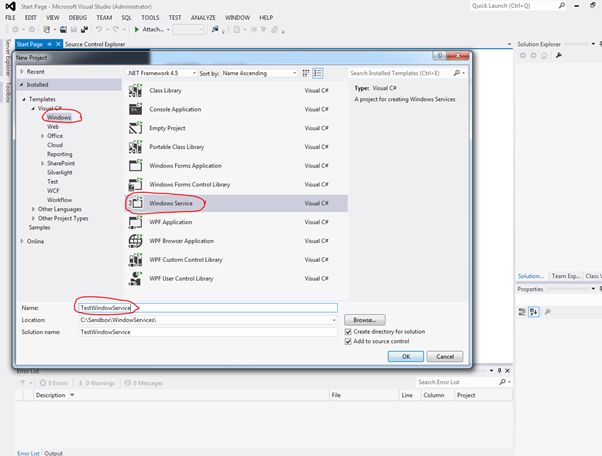Select the Silverlight tree item
602x456 pixels.
pyautogui.click(x=60, y=173)
